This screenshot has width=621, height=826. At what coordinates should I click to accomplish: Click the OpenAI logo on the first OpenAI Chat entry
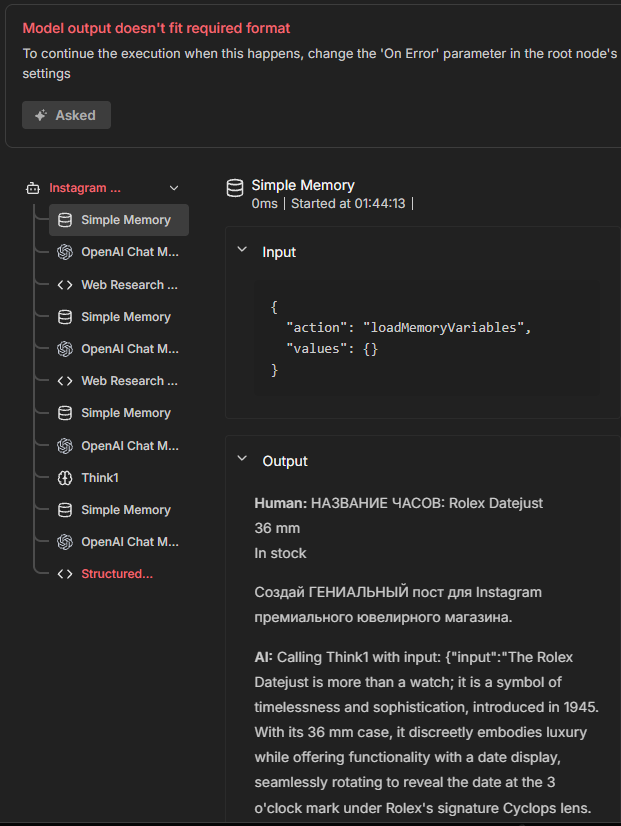65,252
